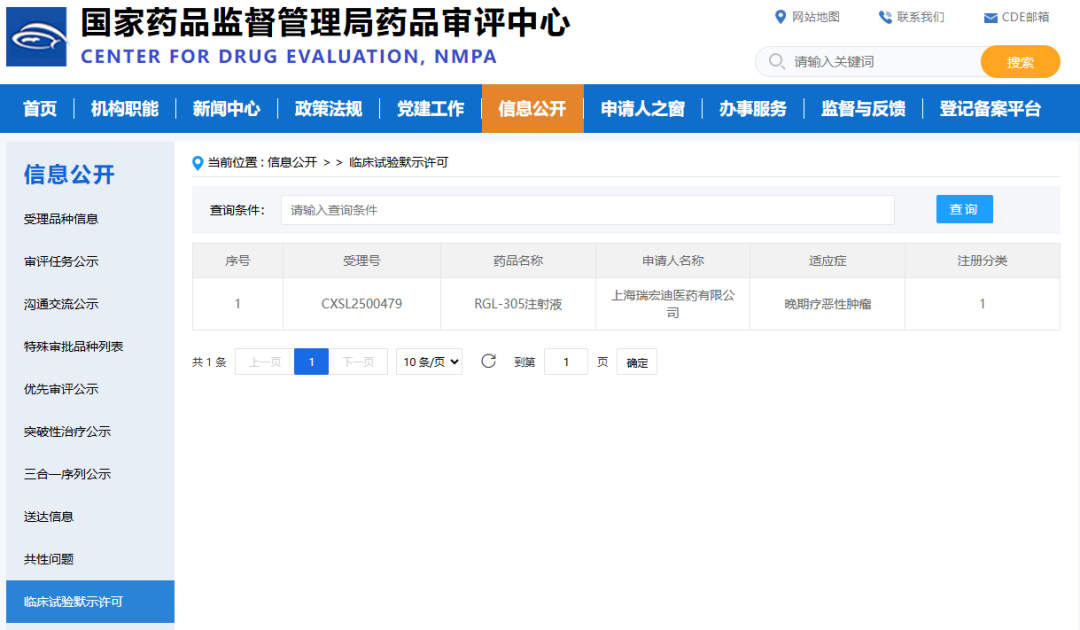Refresh the results with the reload icon
The height and width of the screenshot is (630, 1080).
tap(488, 361)
